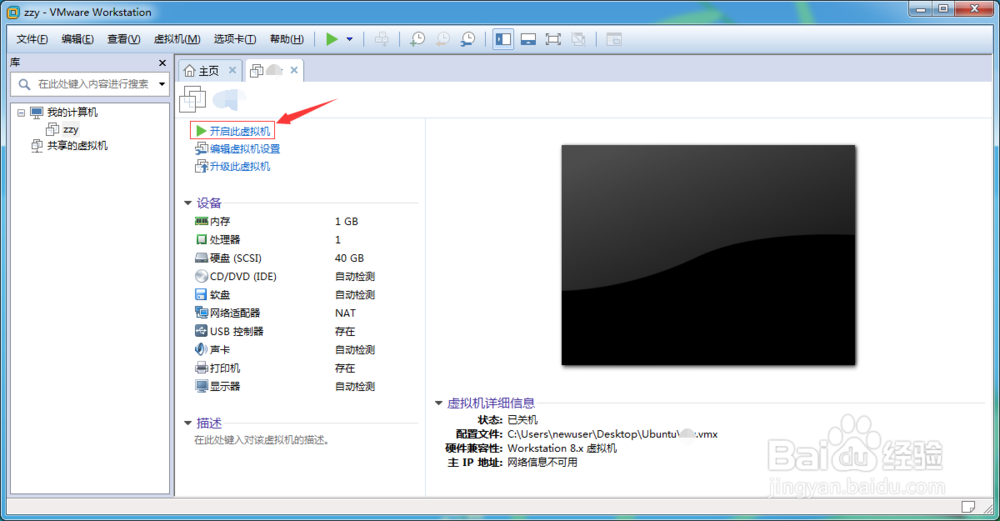Select the NAT network adapter value
The image size is (1000, 521).
[345, 313]
